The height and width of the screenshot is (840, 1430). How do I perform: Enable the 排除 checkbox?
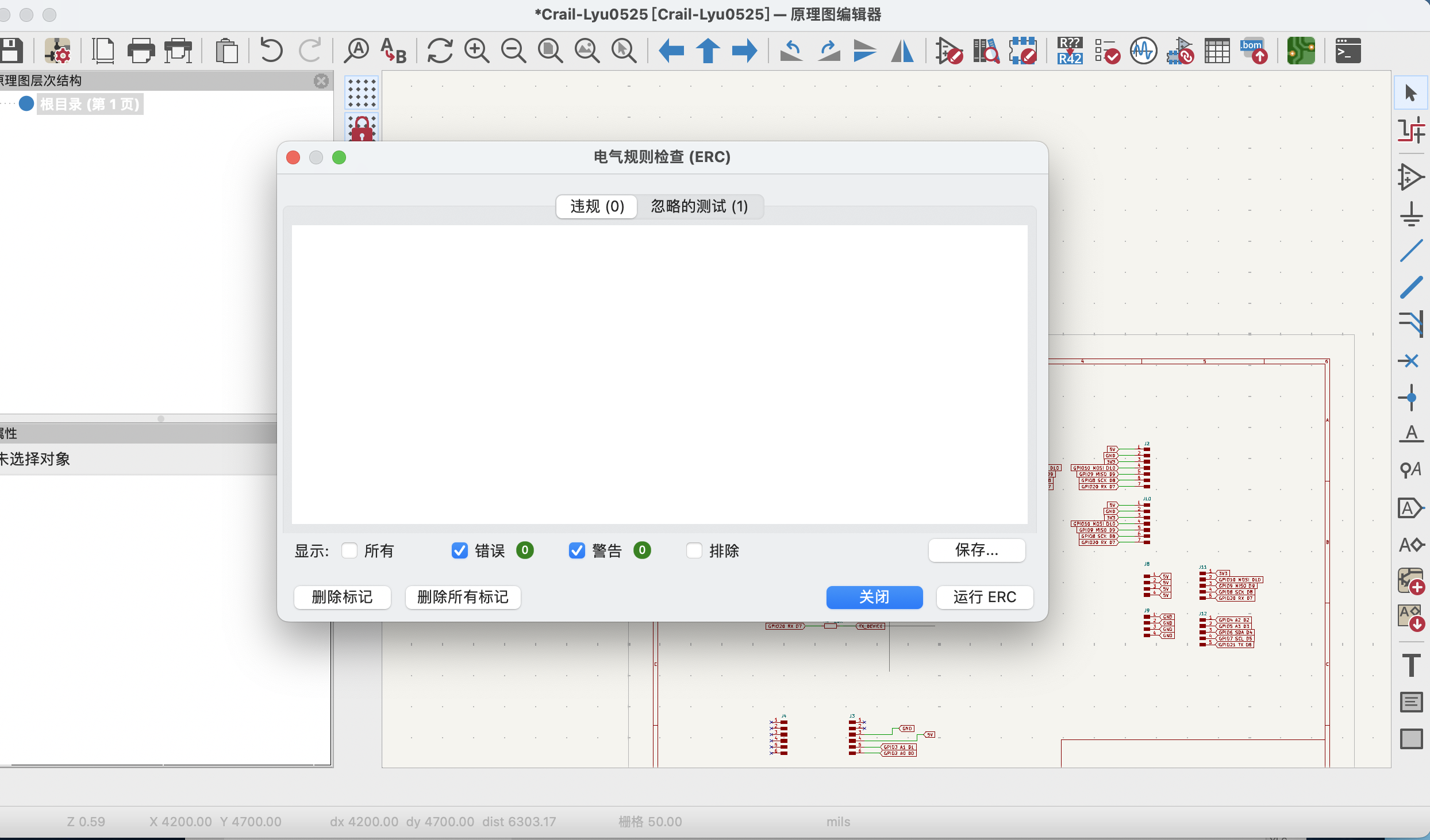[x=694, y=550]
